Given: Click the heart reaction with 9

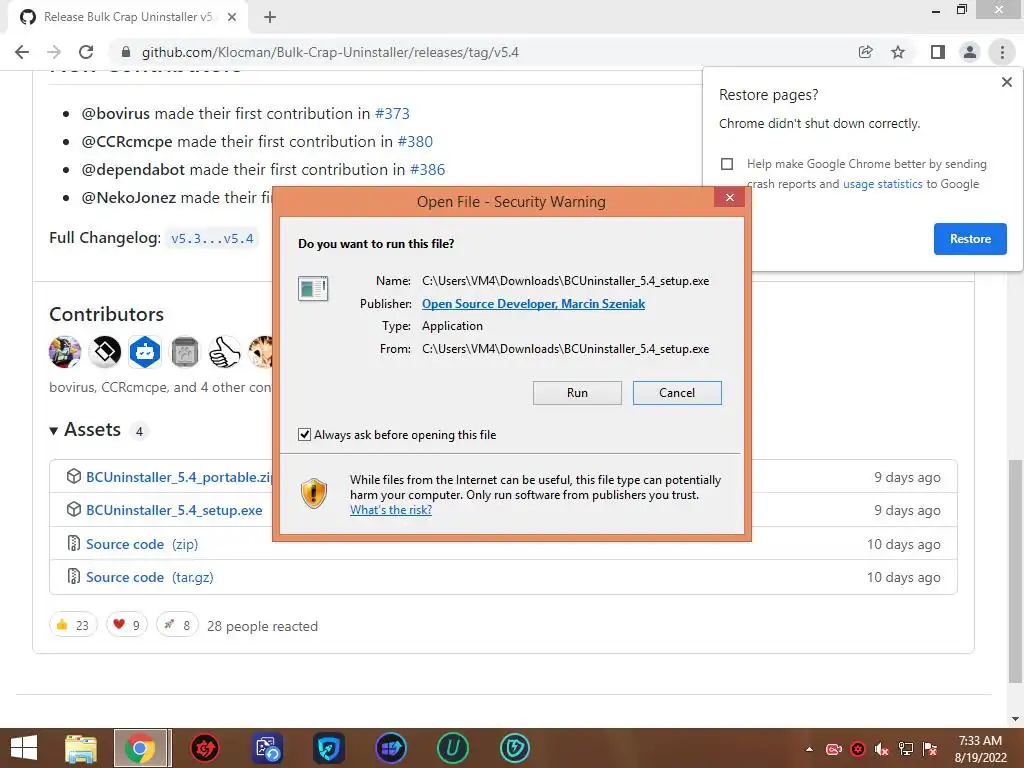Looking at the screenshot, I should [127, 625].
